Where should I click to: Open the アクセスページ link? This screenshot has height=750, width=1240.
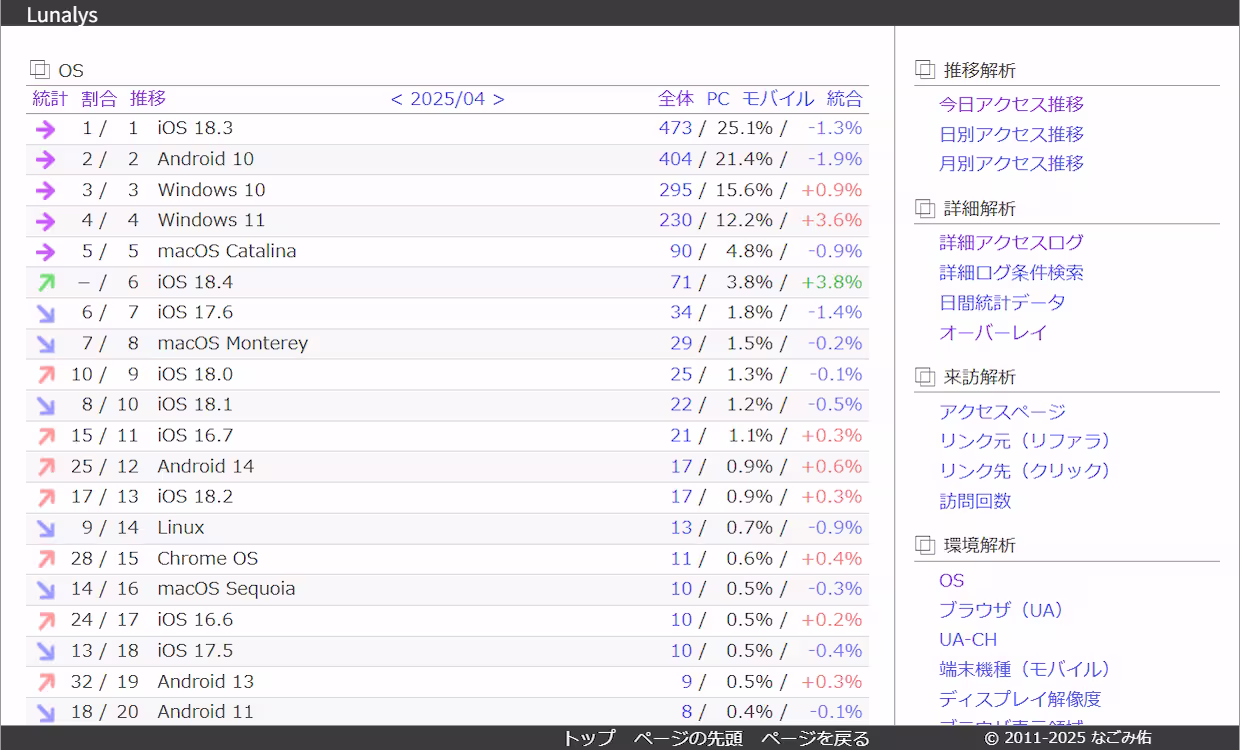point(1002,411)
